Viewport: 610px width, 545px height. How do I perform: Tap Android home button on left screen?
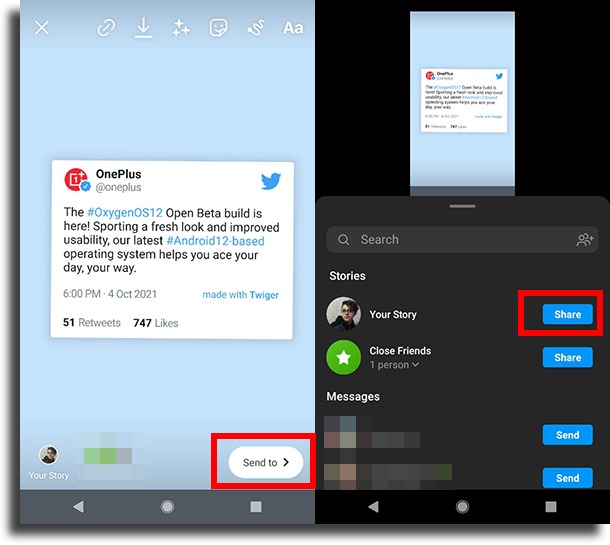(167, 507)
